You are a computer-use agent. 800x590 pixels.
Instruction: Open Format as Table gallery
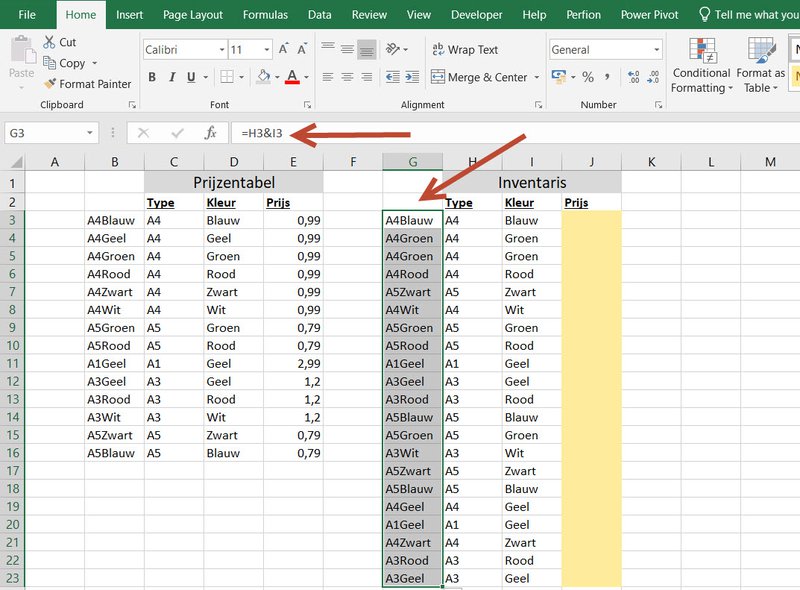pos(761,65)
